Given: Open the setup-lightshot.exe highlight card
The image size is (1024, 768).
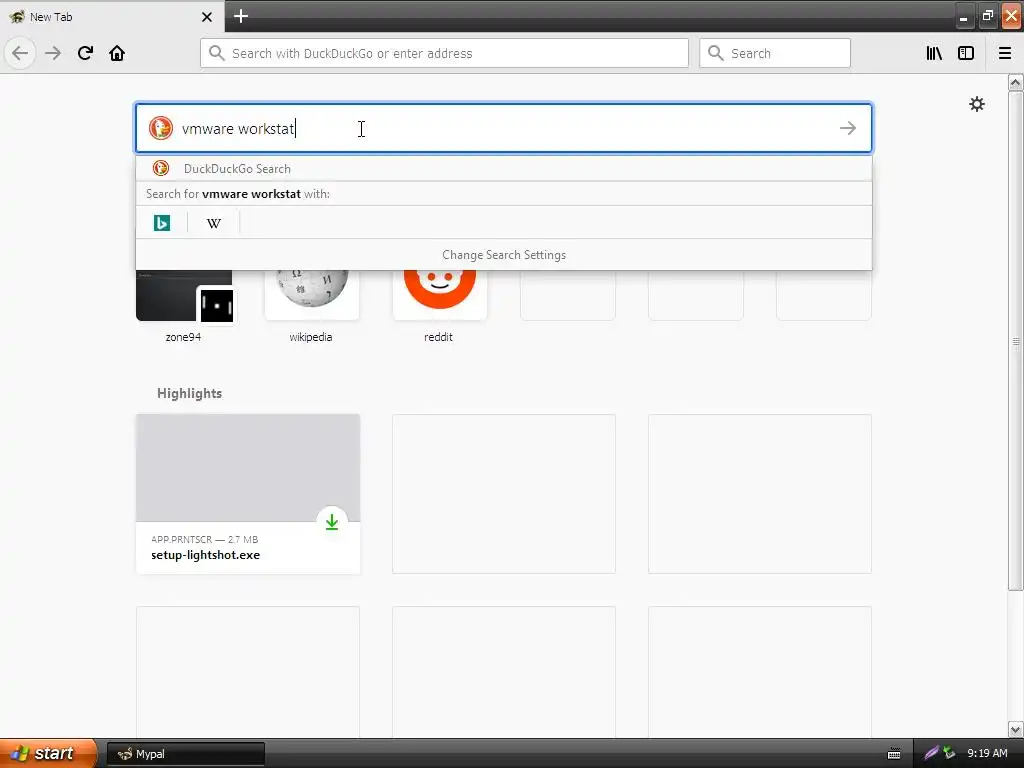Looking at the screenshot, I should pyautogui.click(x=248, y=494).
